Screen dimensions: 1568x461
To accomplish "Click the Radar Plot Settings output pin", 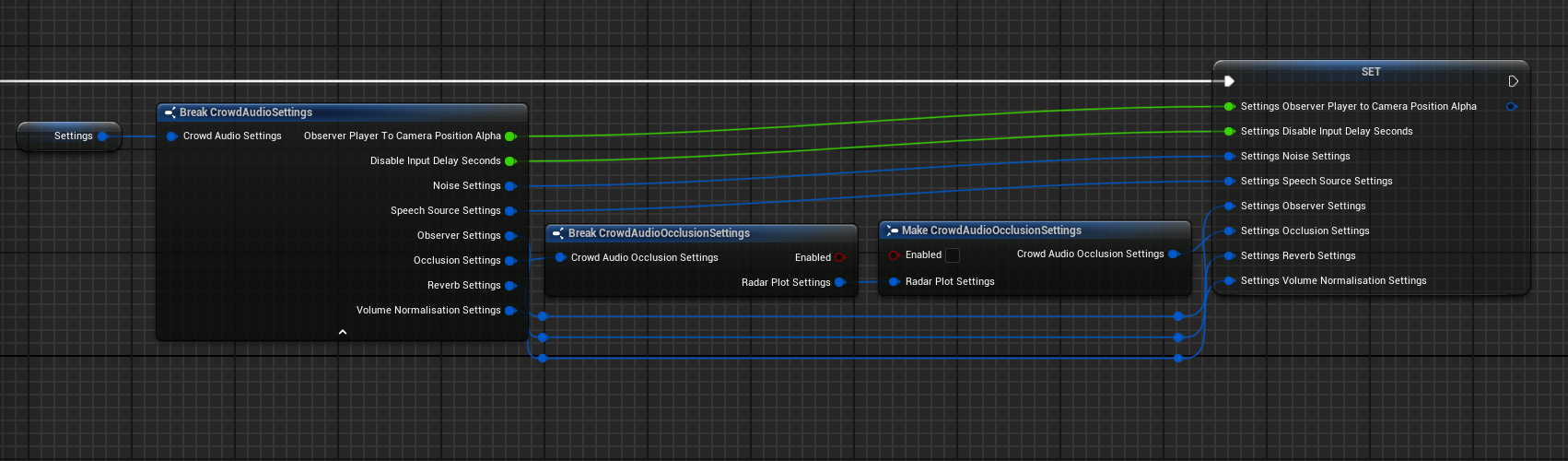I will tap(839, 283).
